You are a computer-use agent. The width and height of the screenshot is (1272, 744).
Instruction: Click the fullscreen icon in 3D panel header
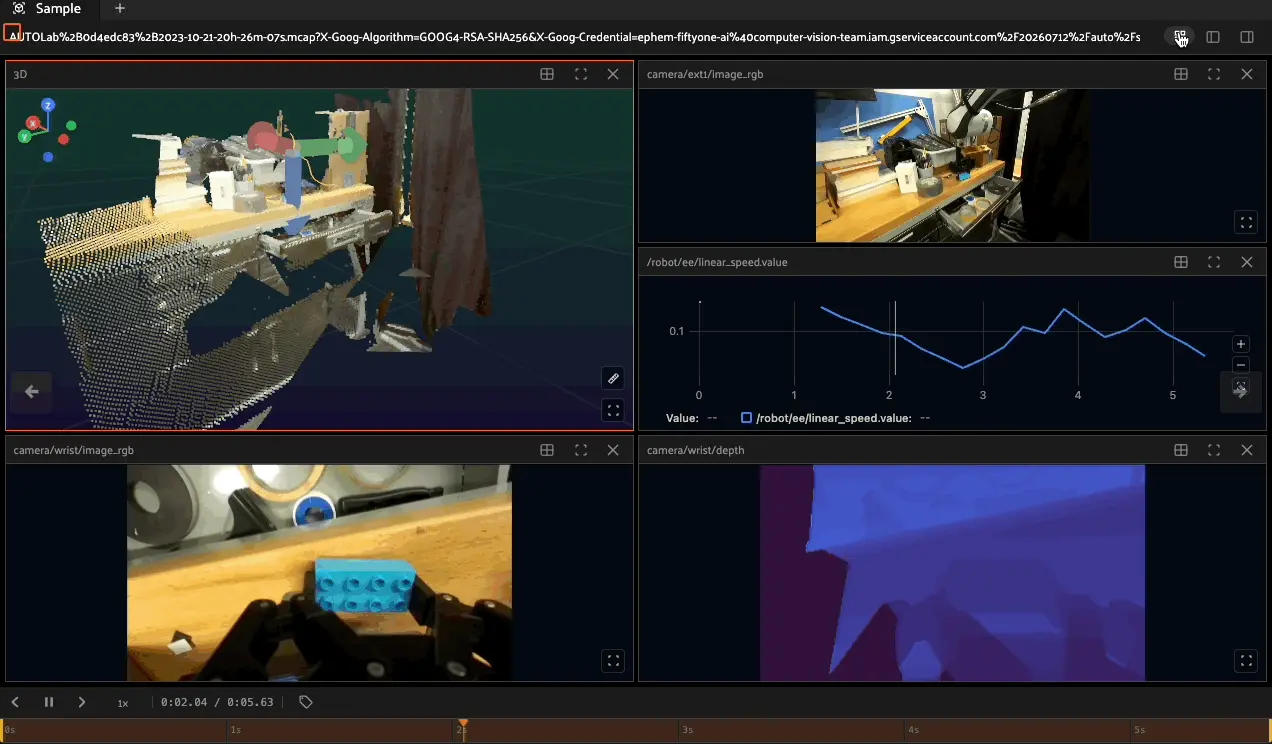click(x=580, y=74)
